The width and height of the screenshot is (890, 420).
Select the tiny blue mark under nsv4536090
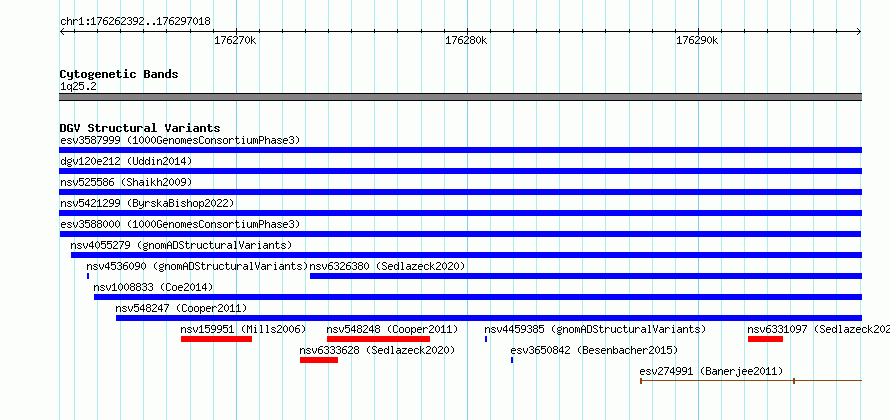coord(88,276)
